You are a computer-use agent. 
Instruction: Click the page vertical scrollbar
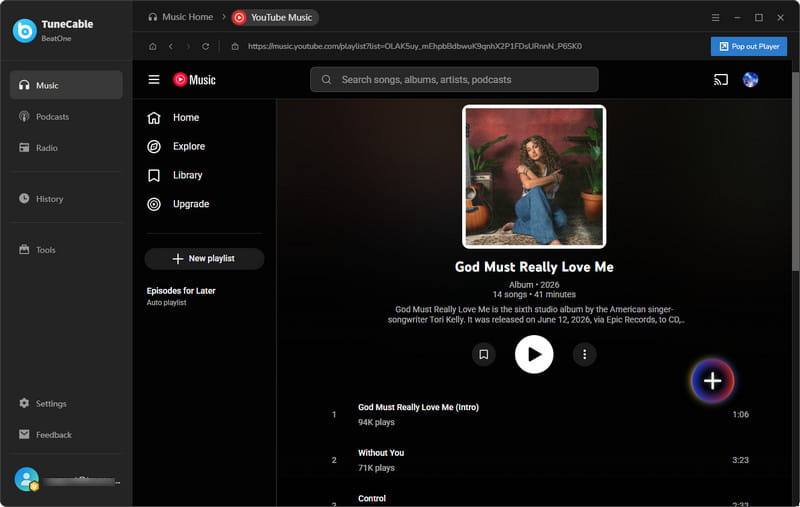pos(795,171)
